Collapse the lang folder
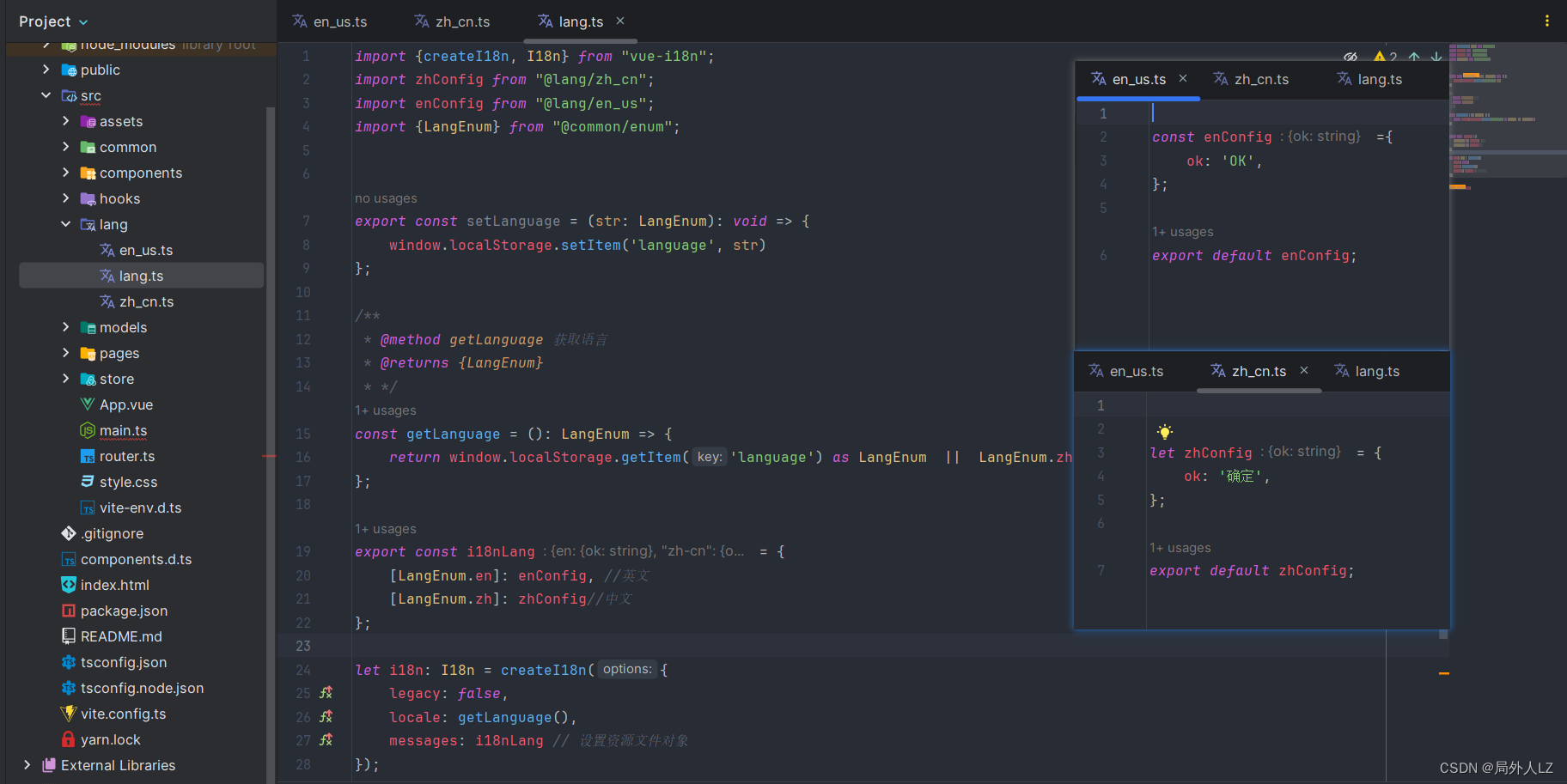1567x784 pixels. coord(65,224)
